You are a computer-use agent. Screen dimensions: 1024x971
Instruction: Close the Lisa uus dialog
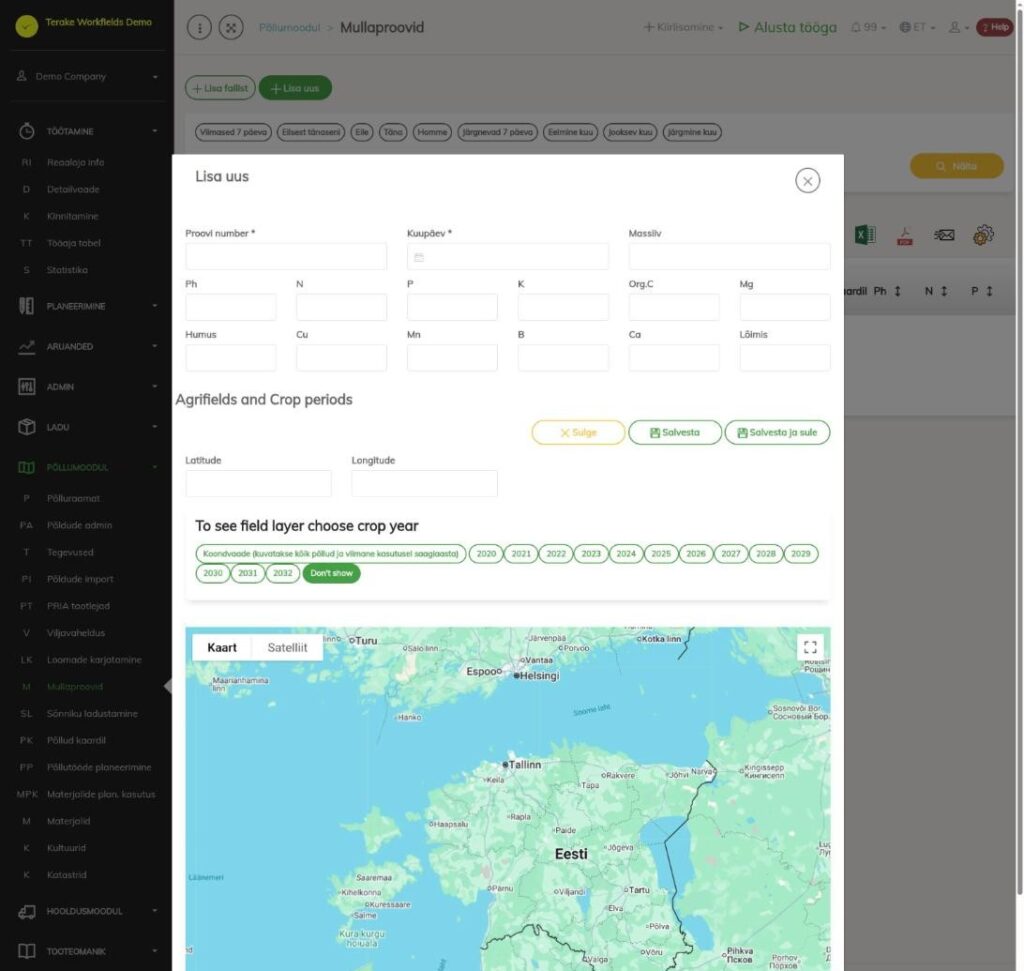tap(807, 181)
